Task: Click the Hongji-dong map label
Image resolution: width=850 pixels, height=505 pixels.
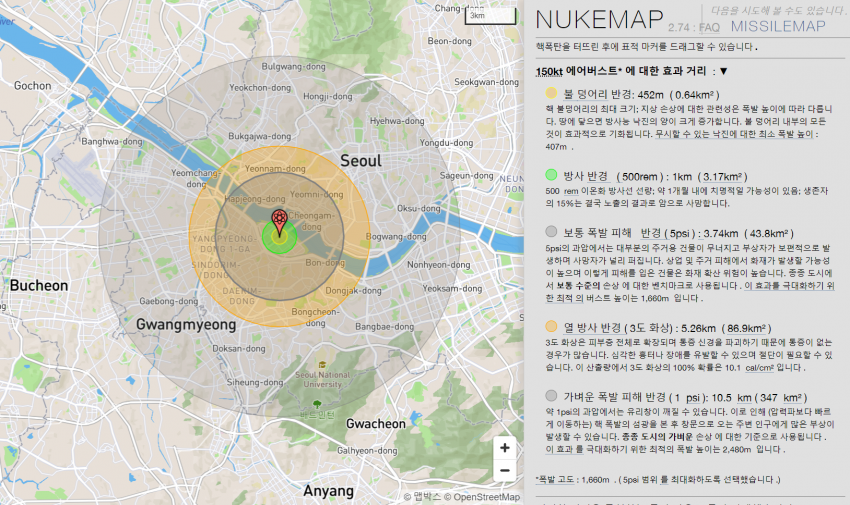Action: pyautogui.click(x=328, y=96)
